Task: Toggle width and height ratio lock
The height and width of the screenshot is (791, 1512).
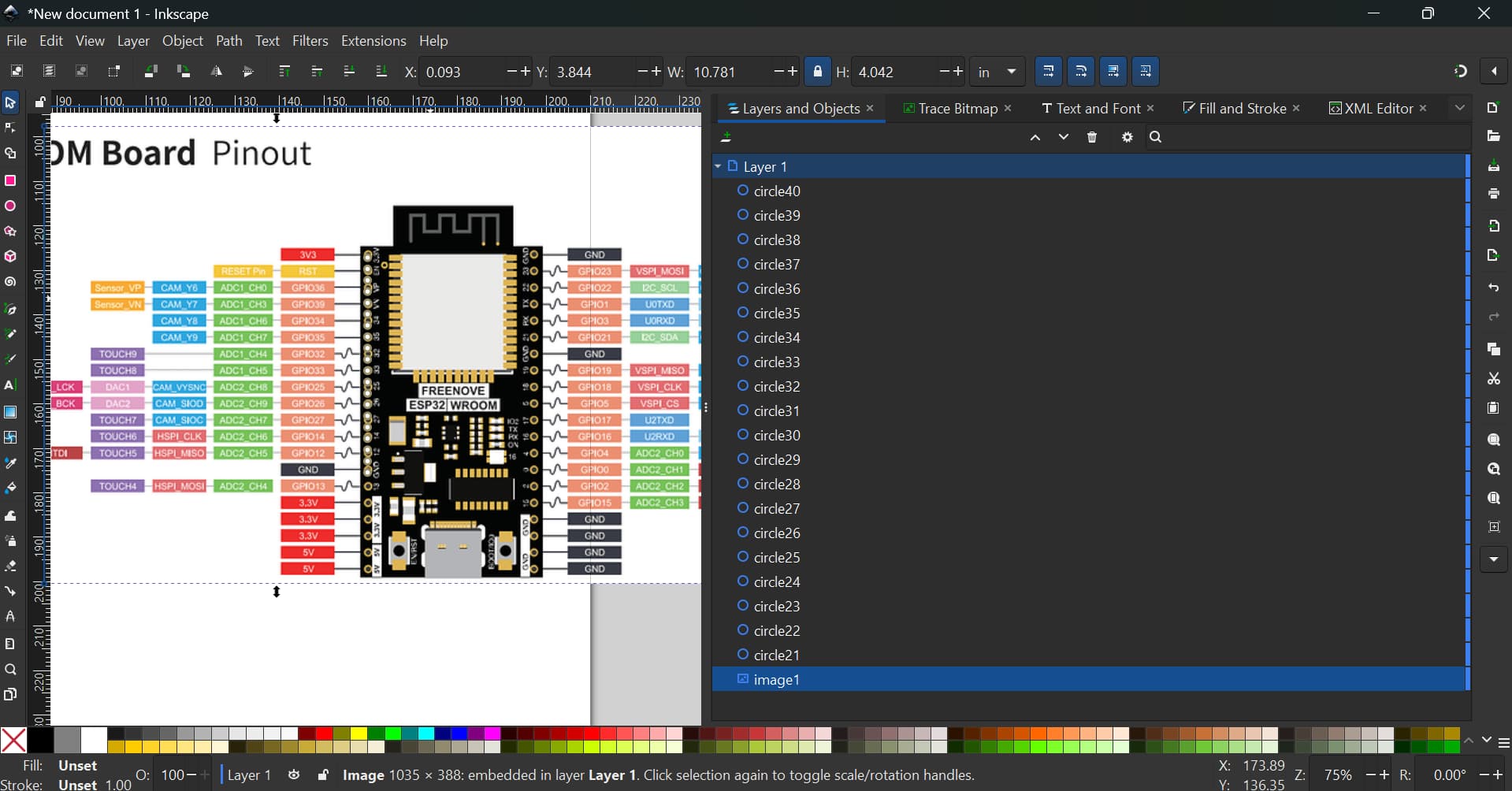Action: 817,72
